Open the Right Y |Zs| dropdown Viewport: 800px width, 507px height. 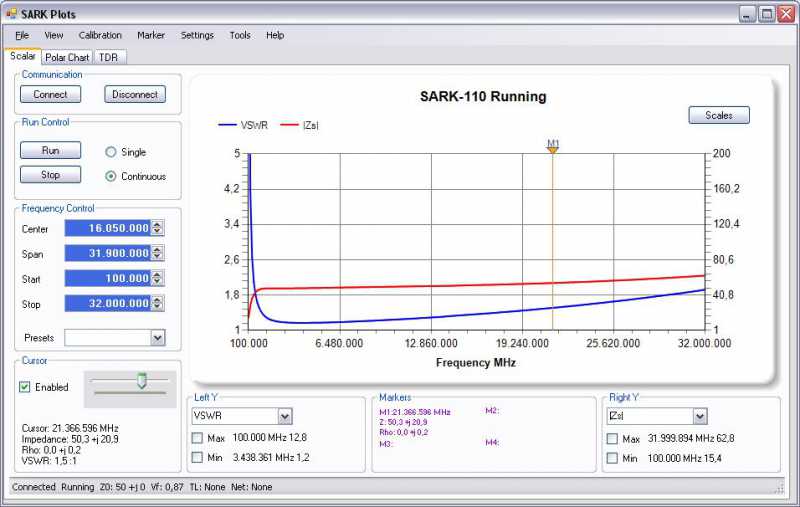pos(700,416)
